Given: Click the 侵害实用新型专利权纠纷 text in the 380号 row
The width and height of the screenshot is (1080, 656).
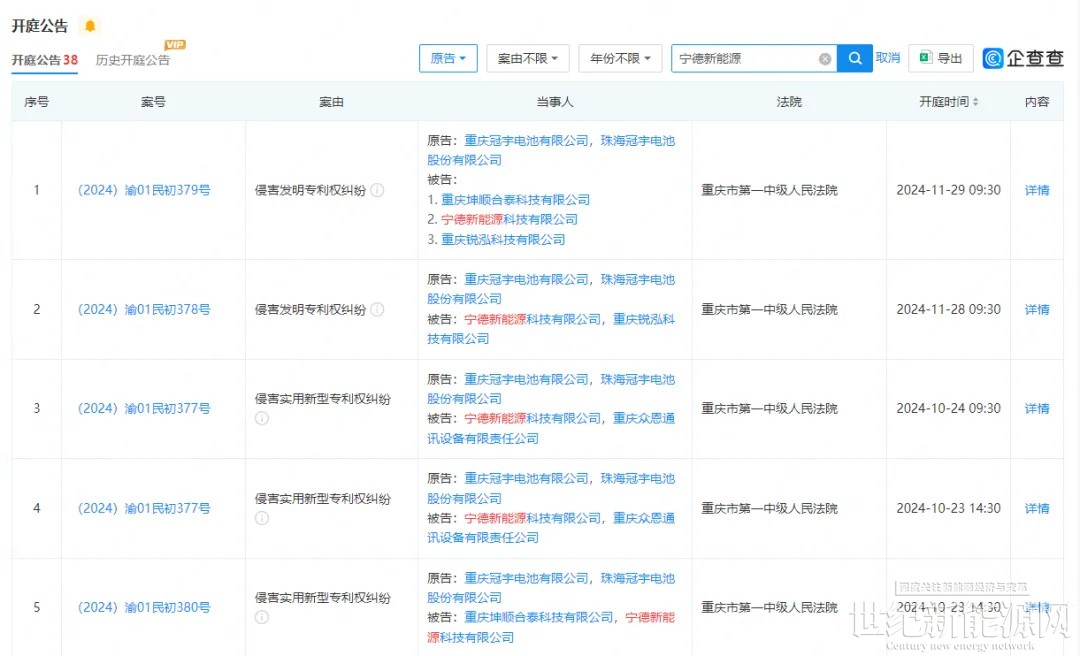Looking at the screenshot, I should coord(322,598).
